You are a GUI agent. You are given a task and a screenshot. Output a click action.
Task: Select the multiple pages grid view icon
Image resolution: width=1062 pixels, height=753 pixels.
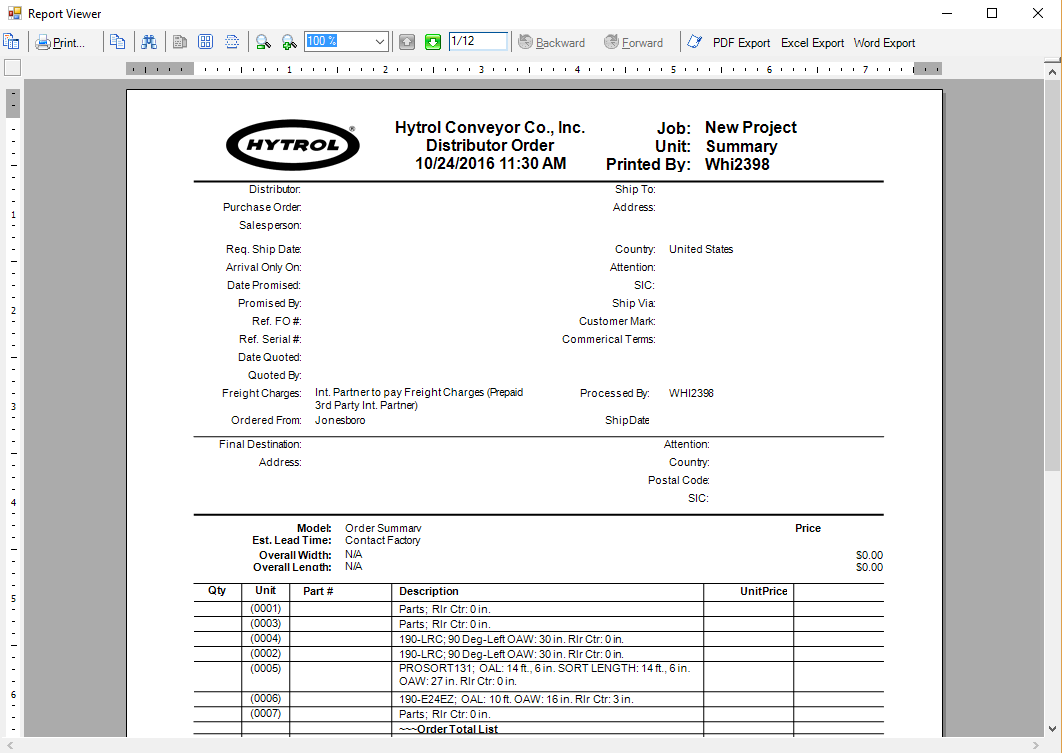(205, 42)
